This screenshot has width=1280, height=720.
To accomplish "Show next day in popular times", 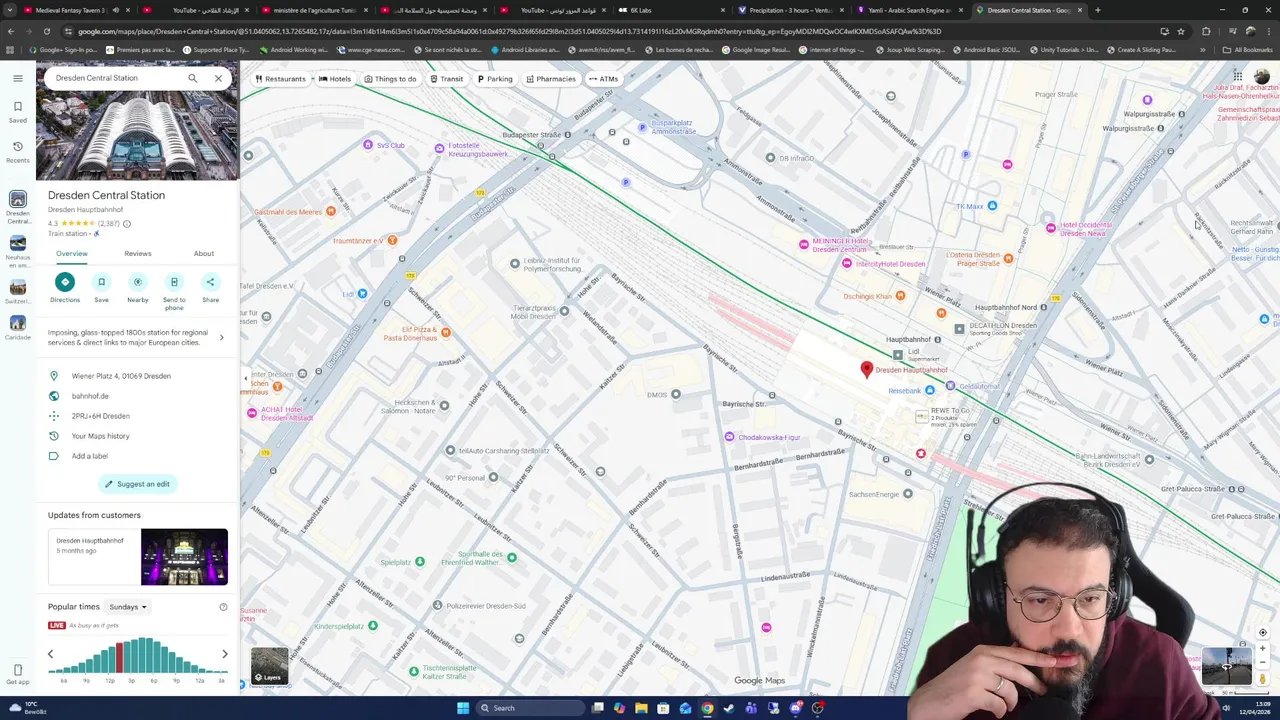I will click(225, 654).
